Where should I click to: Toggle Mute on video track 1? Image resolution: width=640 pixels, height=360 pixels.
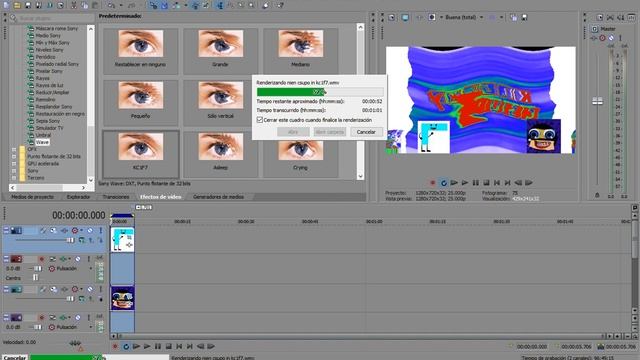coord(90,231)
